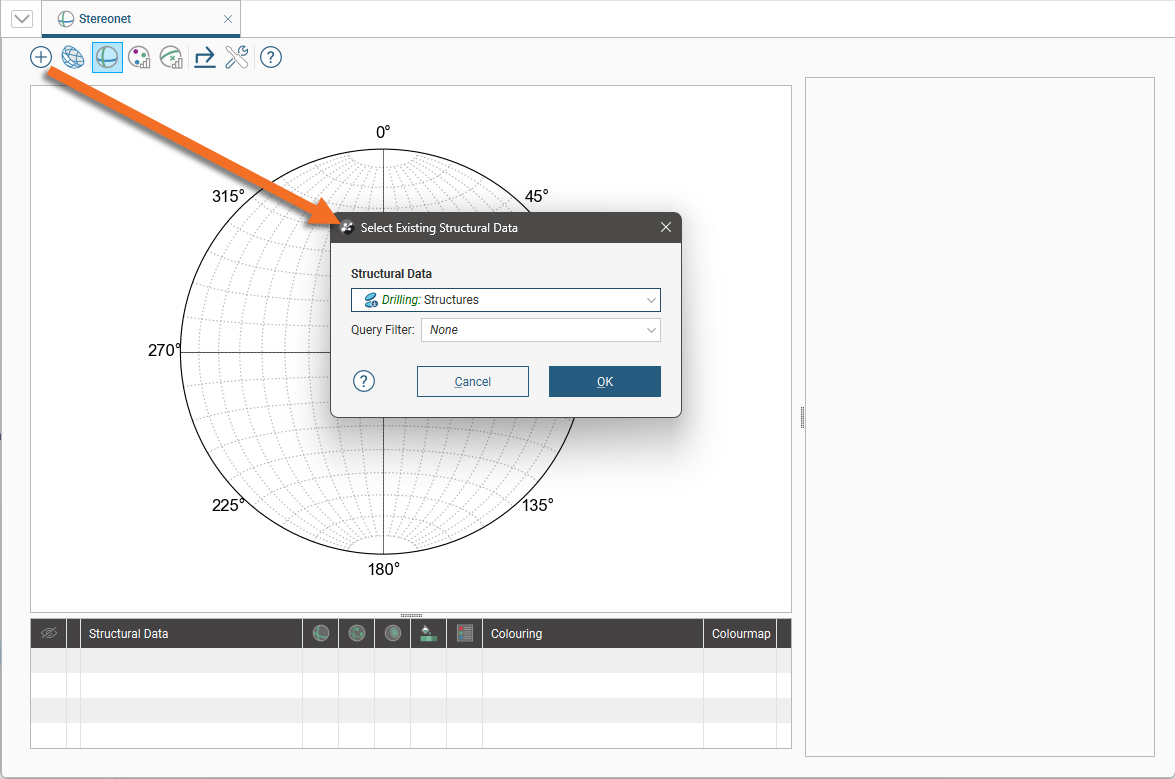Viewport: 1175px width, 779px height.
Task: Open the tab list dropdown arrow
Action: point(21,19)
